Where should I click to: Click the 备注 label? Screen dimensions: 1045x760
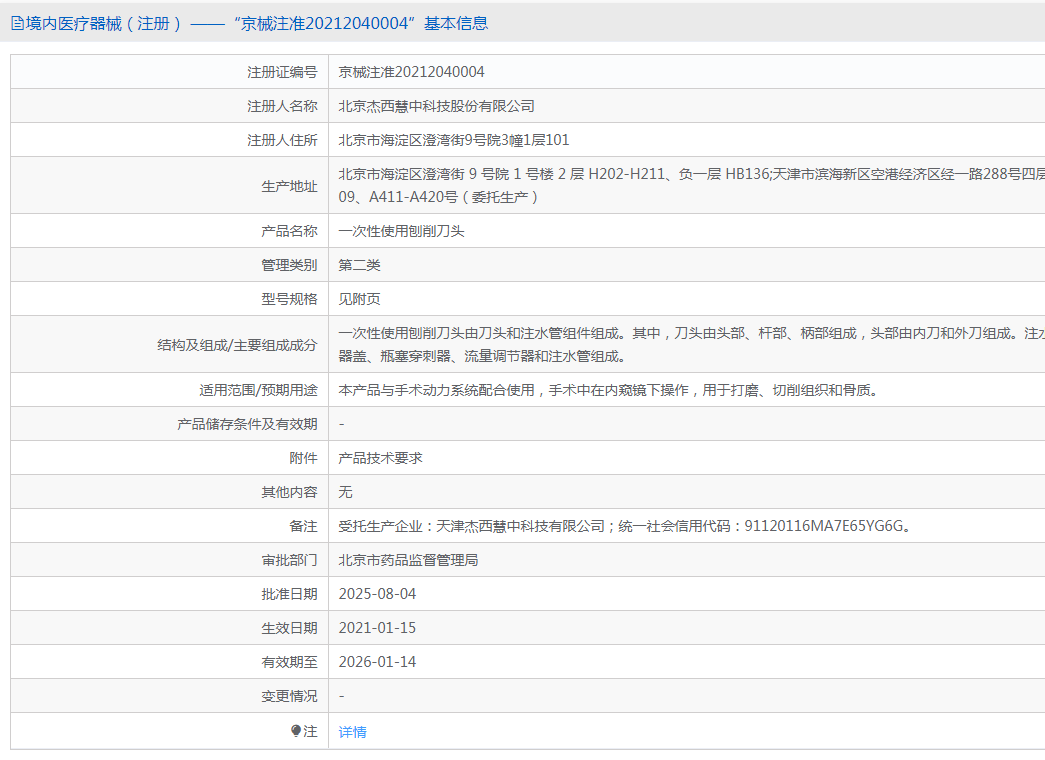pyautogui.click(x=303, y=526)
